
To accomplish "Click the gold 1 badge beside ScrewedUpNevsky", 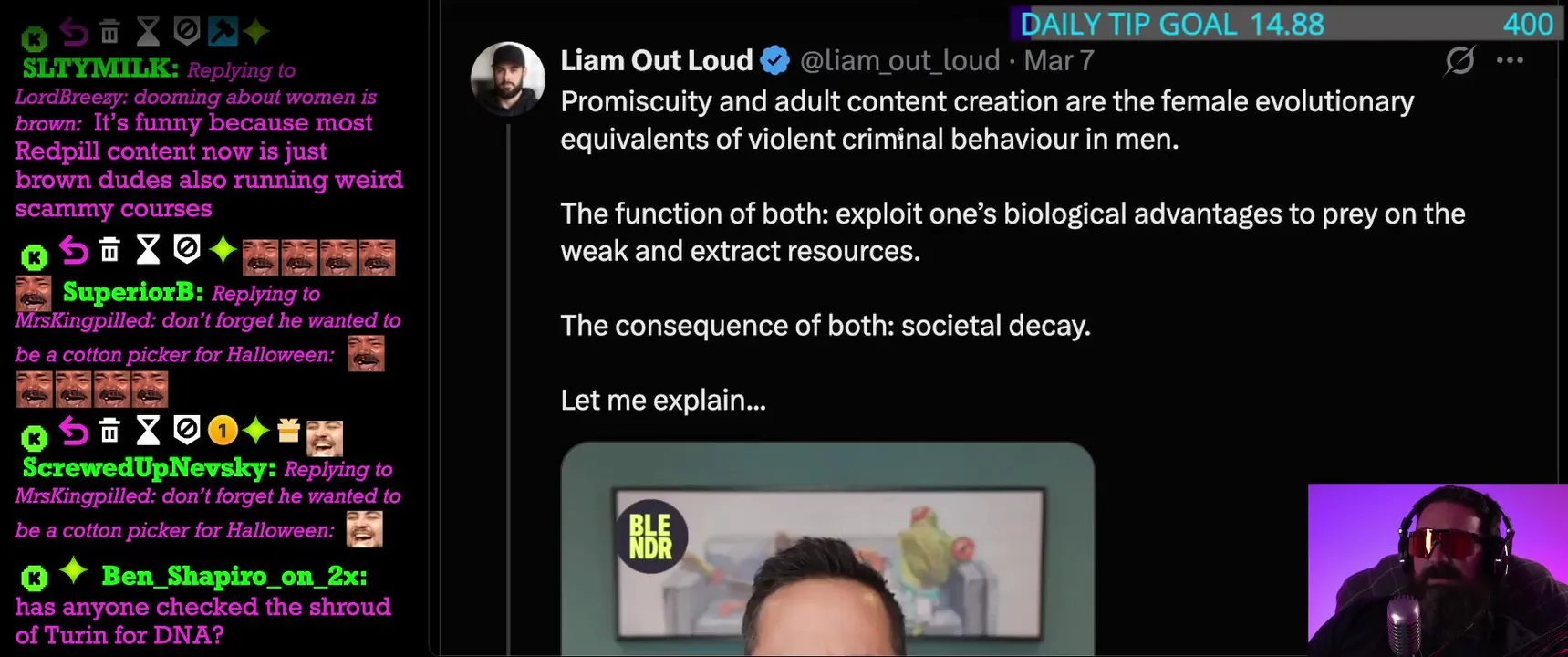I will tap(223, 430).
